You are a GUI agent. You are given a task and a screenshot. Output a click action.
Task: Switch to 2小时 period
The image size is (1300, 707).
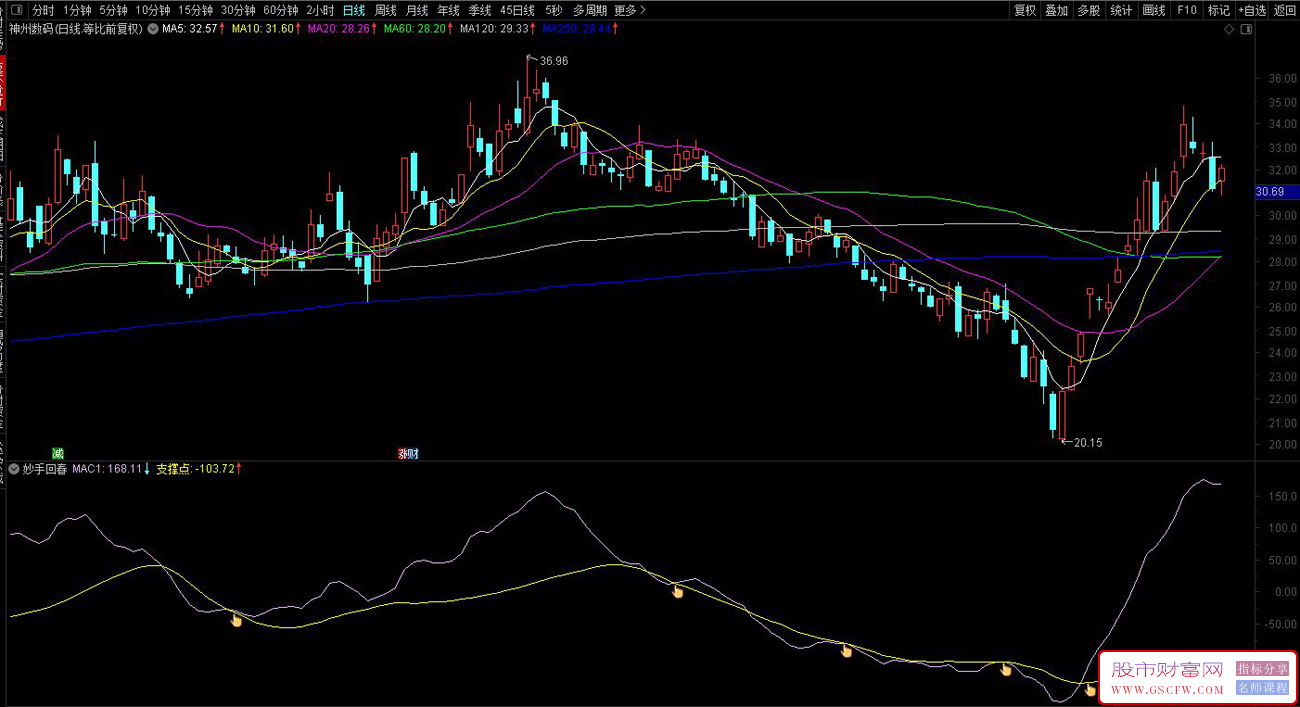(320, 10)
